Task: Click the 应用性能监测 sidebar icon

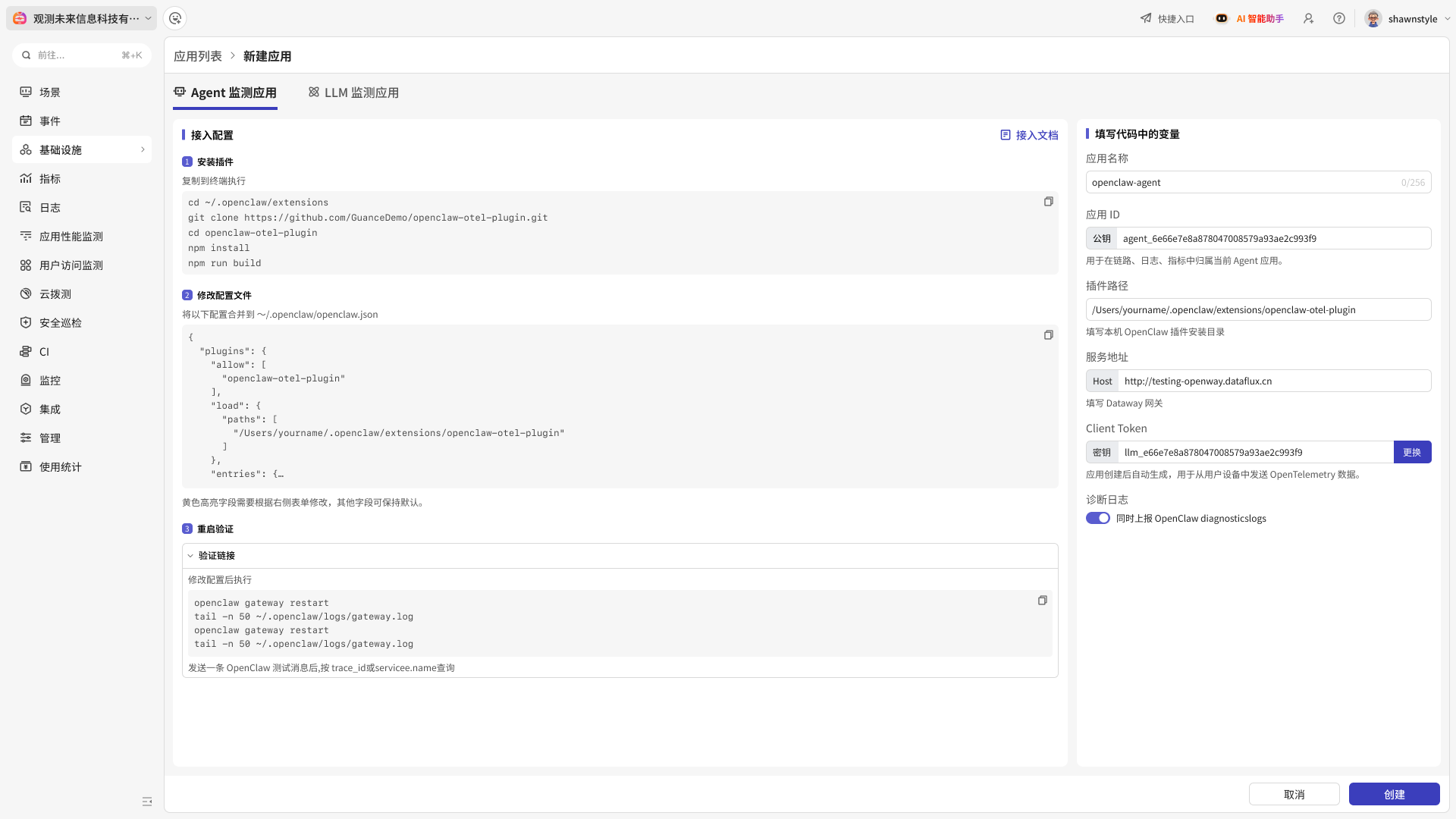Action: click(26, 236)
